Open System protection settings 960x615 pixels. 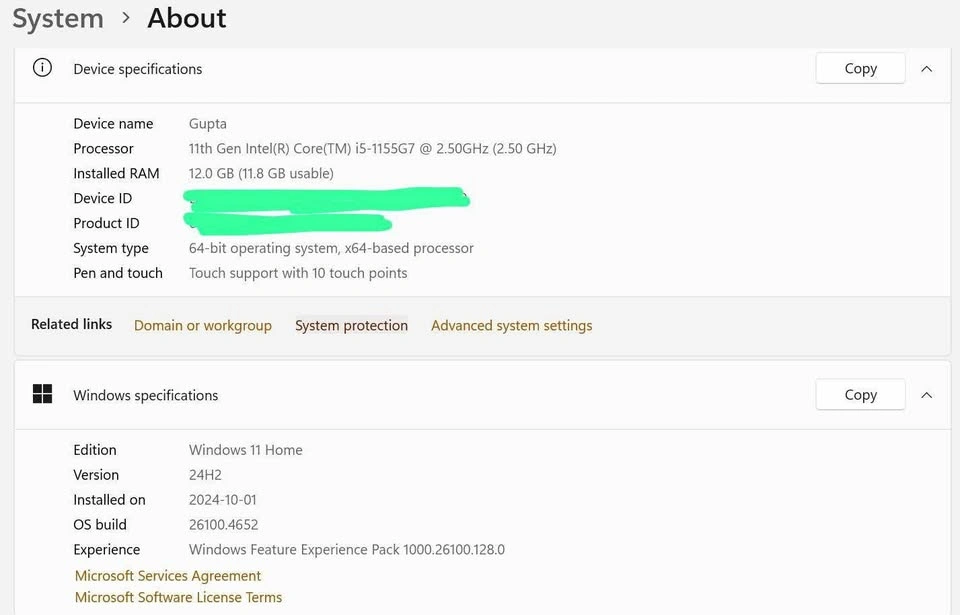click(351, 325)
